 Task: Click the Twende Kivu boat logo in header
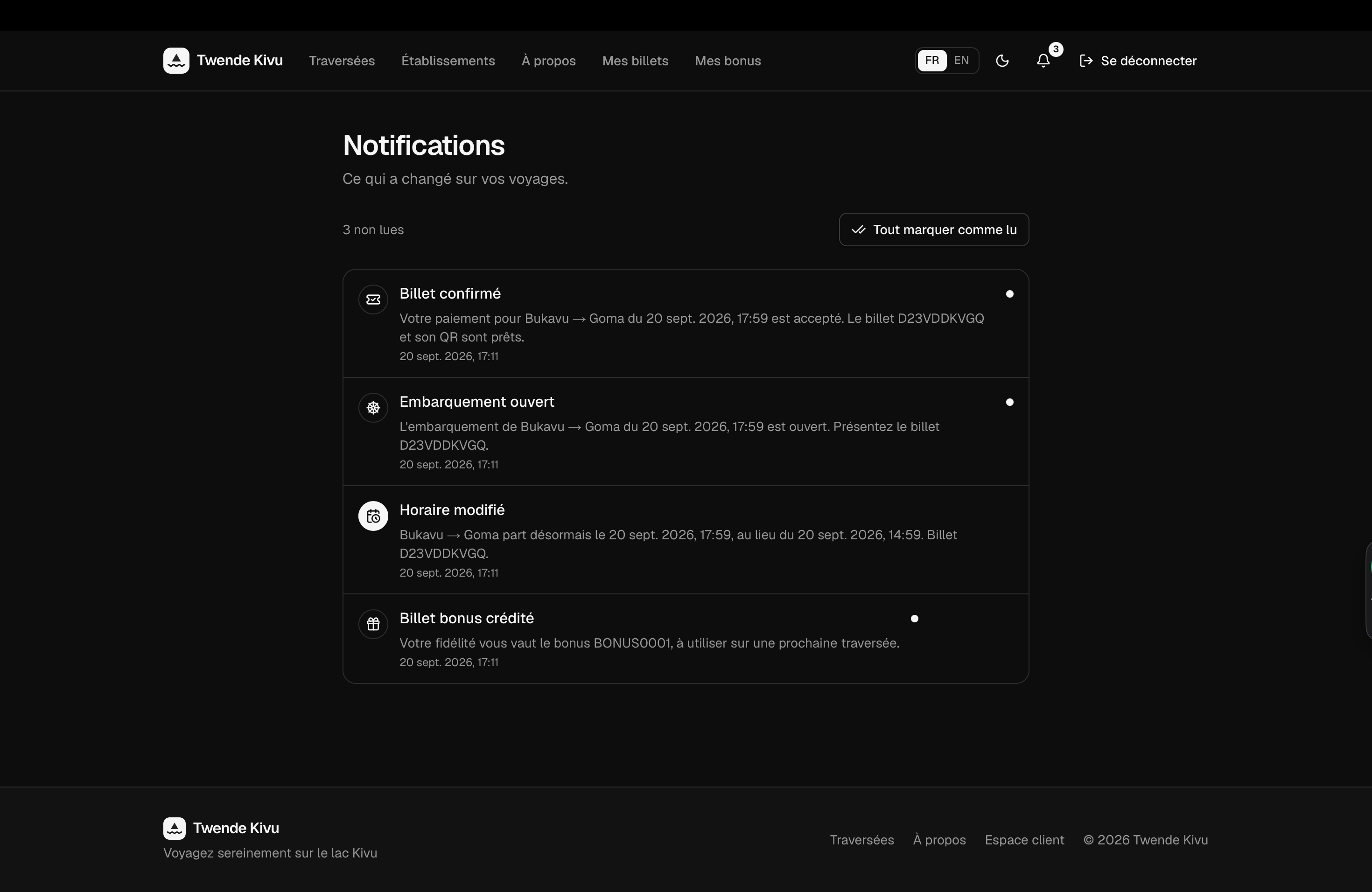click(176, 61)
